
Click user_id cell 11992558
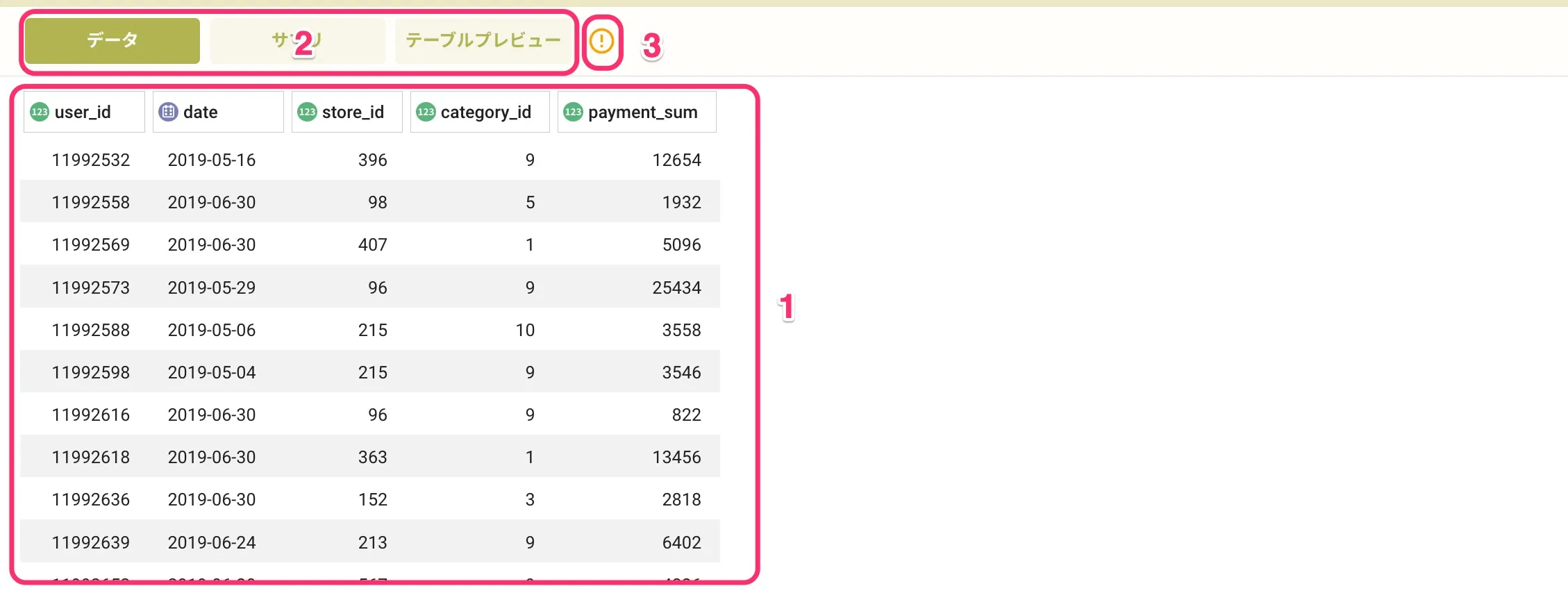[91, 203]
